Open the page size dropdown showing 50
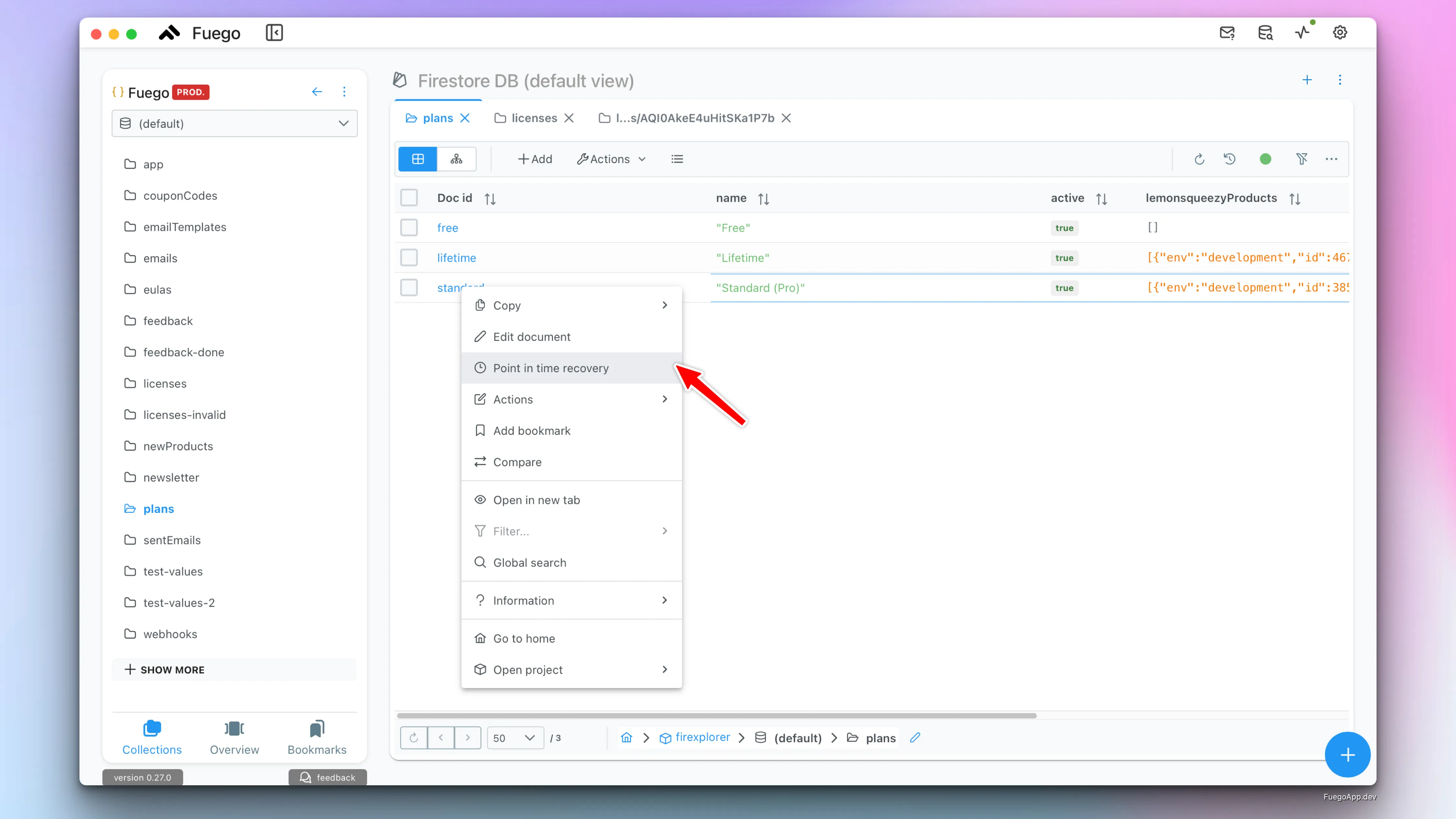Screen dimensions: 1456x819 514,738
